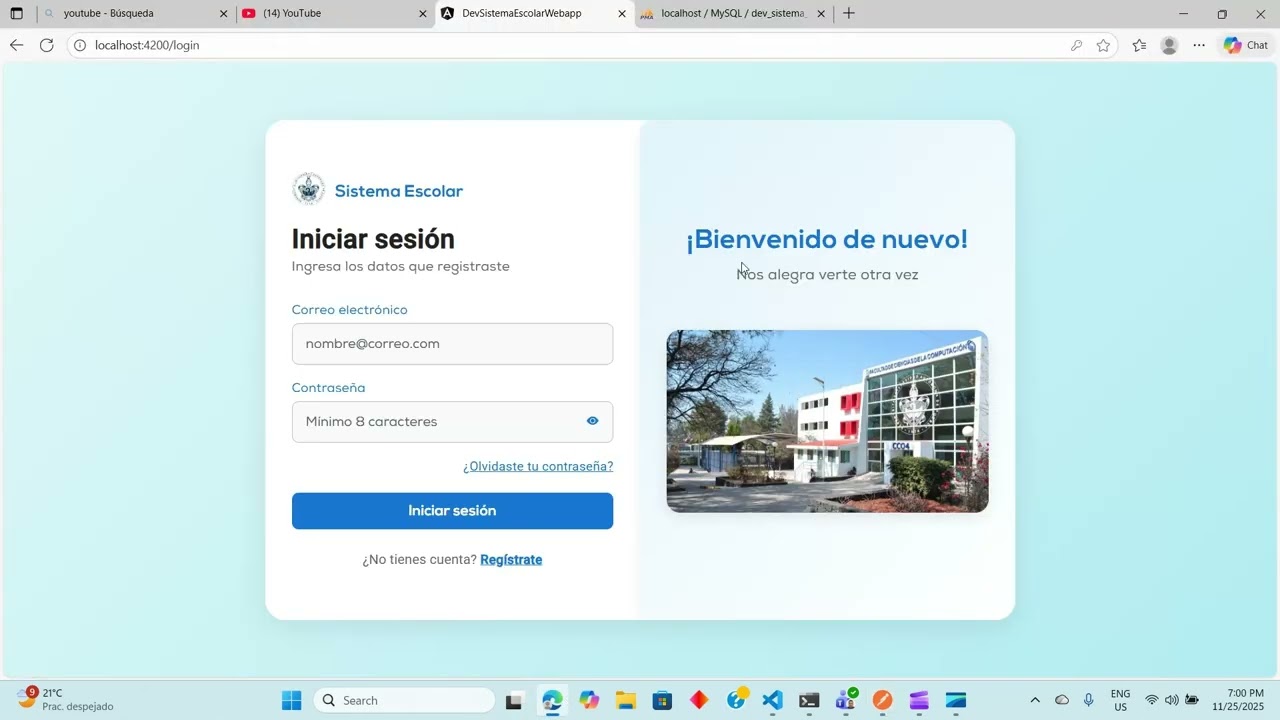Open Microsoft Store from the taskbar
1280x720 pixels.
click(662, 700)
